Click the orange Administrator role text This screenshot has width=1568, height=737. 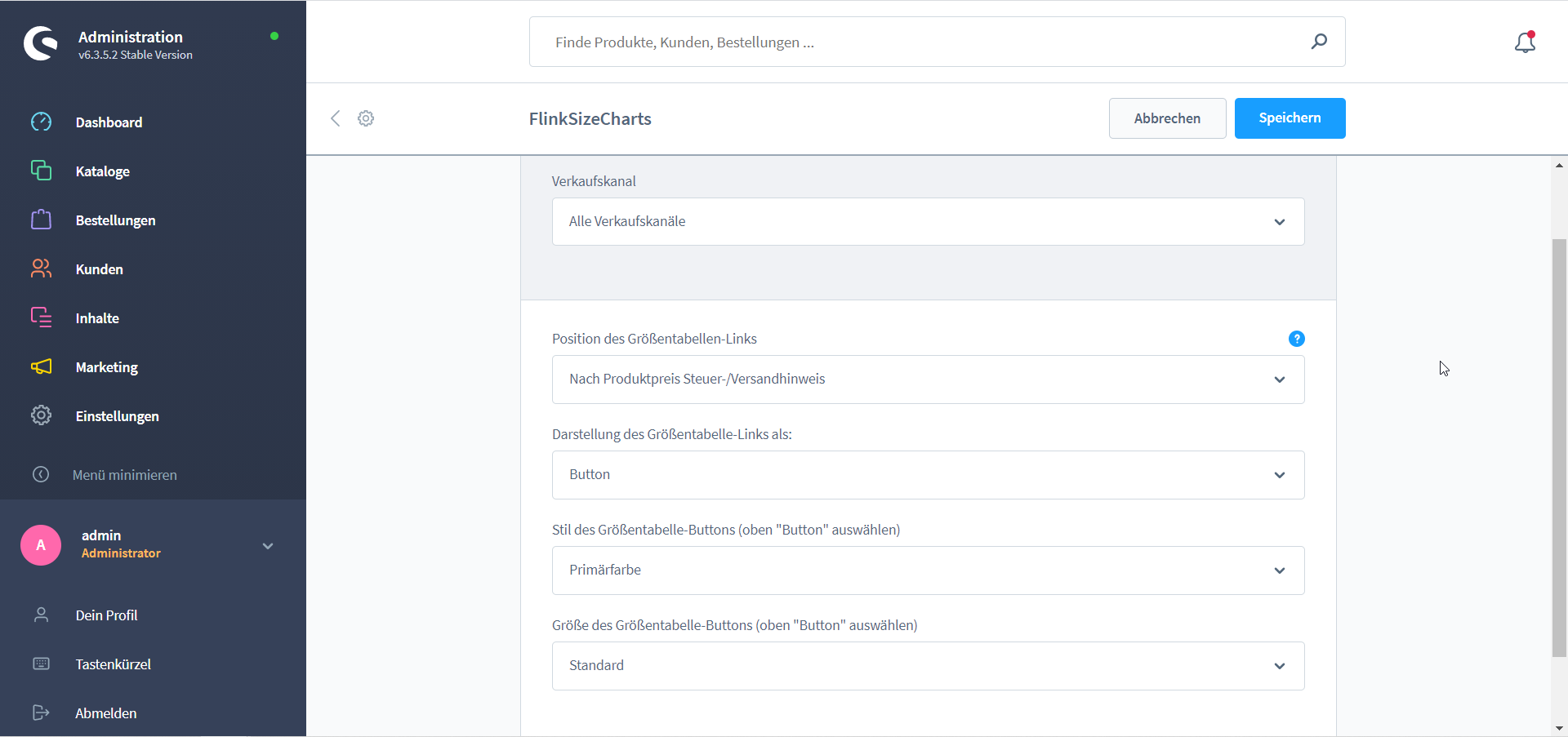point(121,553)
